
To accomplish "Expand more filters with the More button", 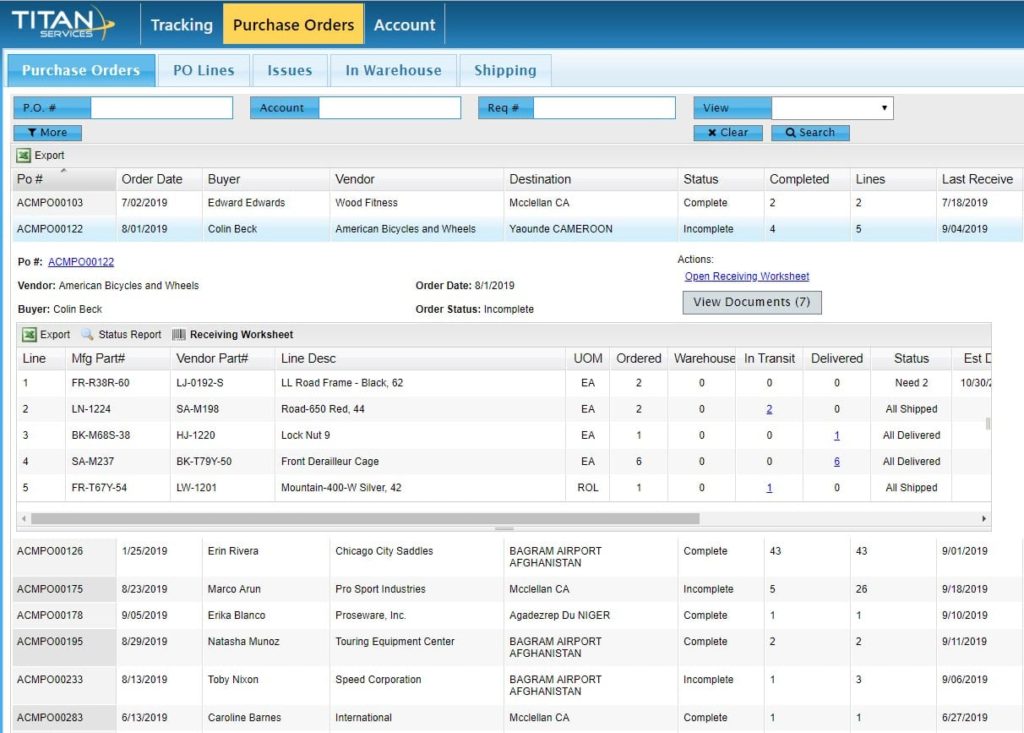I will (x=47, y=132).
